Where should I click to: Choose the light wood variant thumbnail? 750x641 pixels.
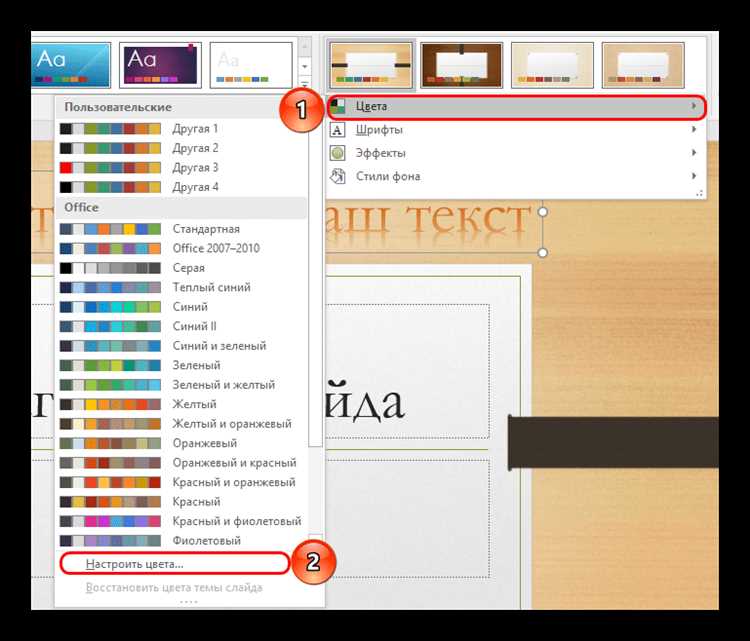point(371,65)
